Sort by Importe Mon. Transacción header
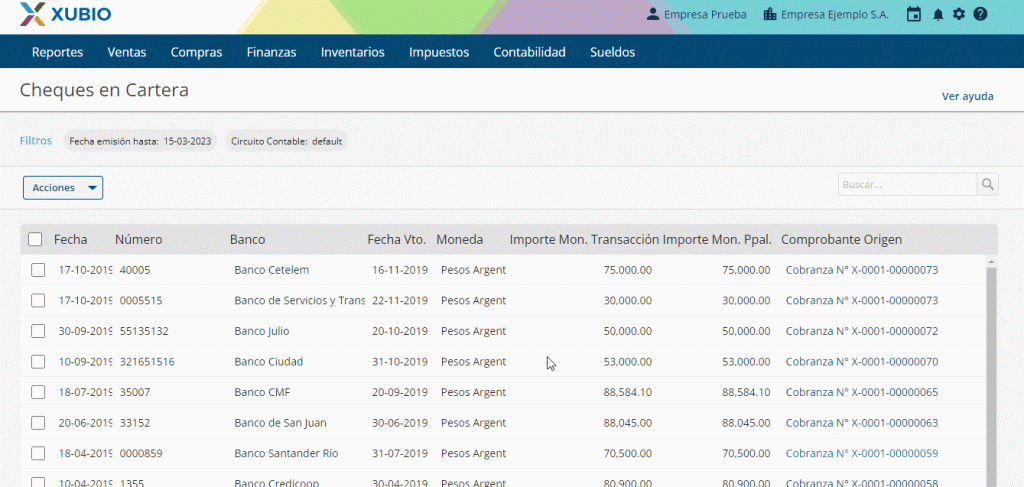The height and width of the screenshot is (487, 1024). pos(584,240)
